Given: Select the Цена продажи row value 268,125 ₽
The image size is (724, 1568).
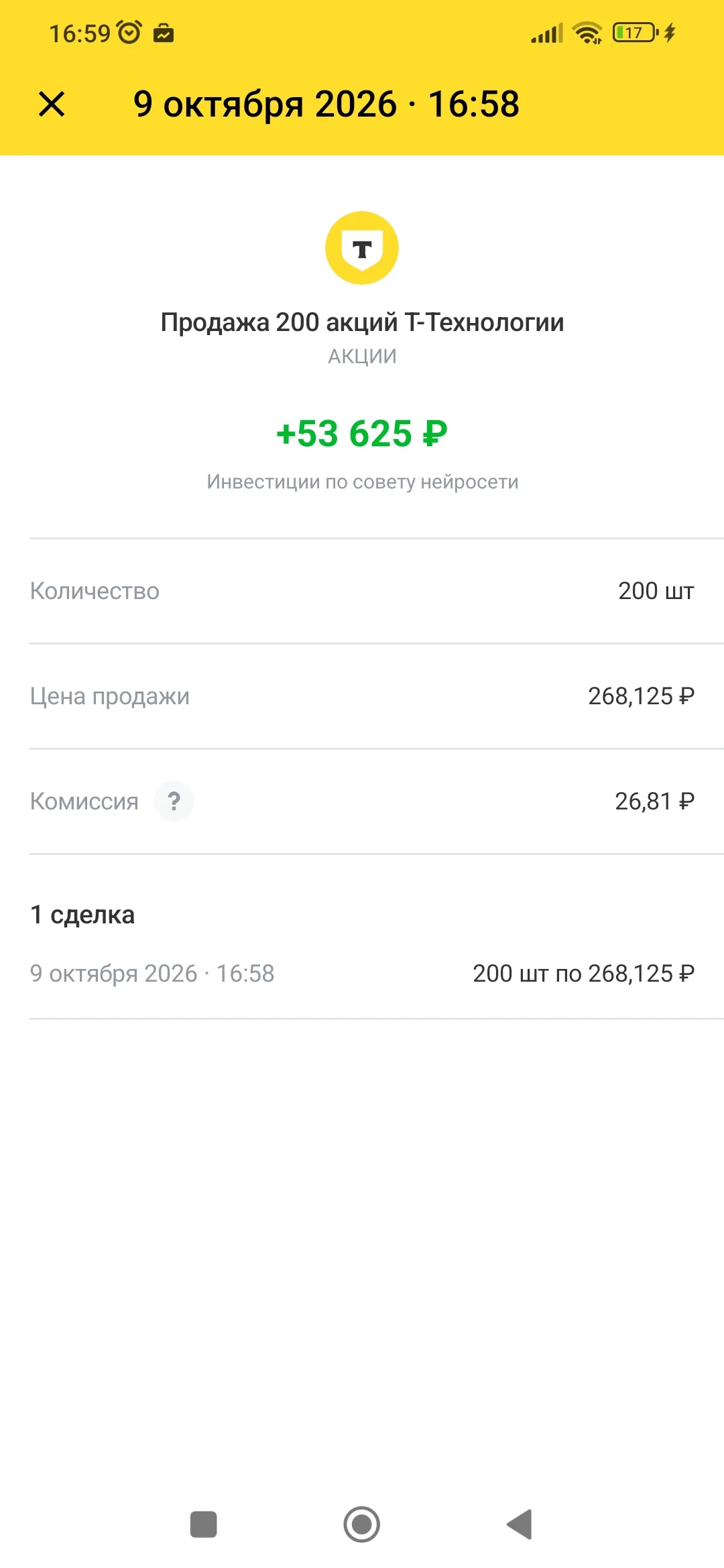Looking at the screenshot, I should 641,696.
